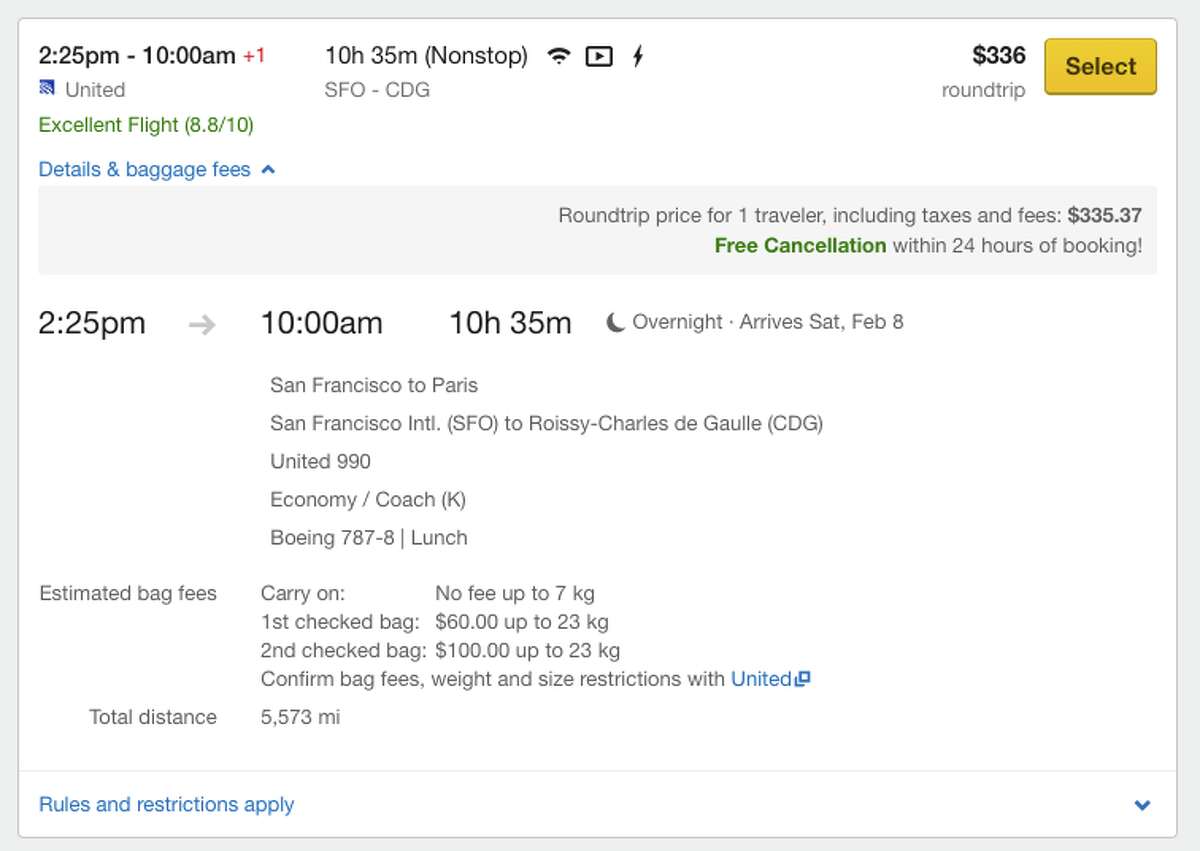Click the Boeing 787-8 | Lunch line
Viewport: 1200px width, 851px height.
click(369, 537)
